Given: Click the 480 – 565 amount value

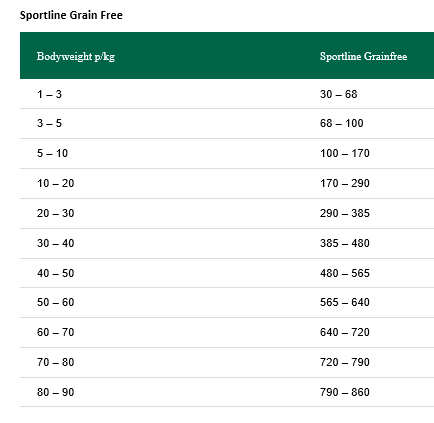Looking at the screenshot, I should click(345, 273).
